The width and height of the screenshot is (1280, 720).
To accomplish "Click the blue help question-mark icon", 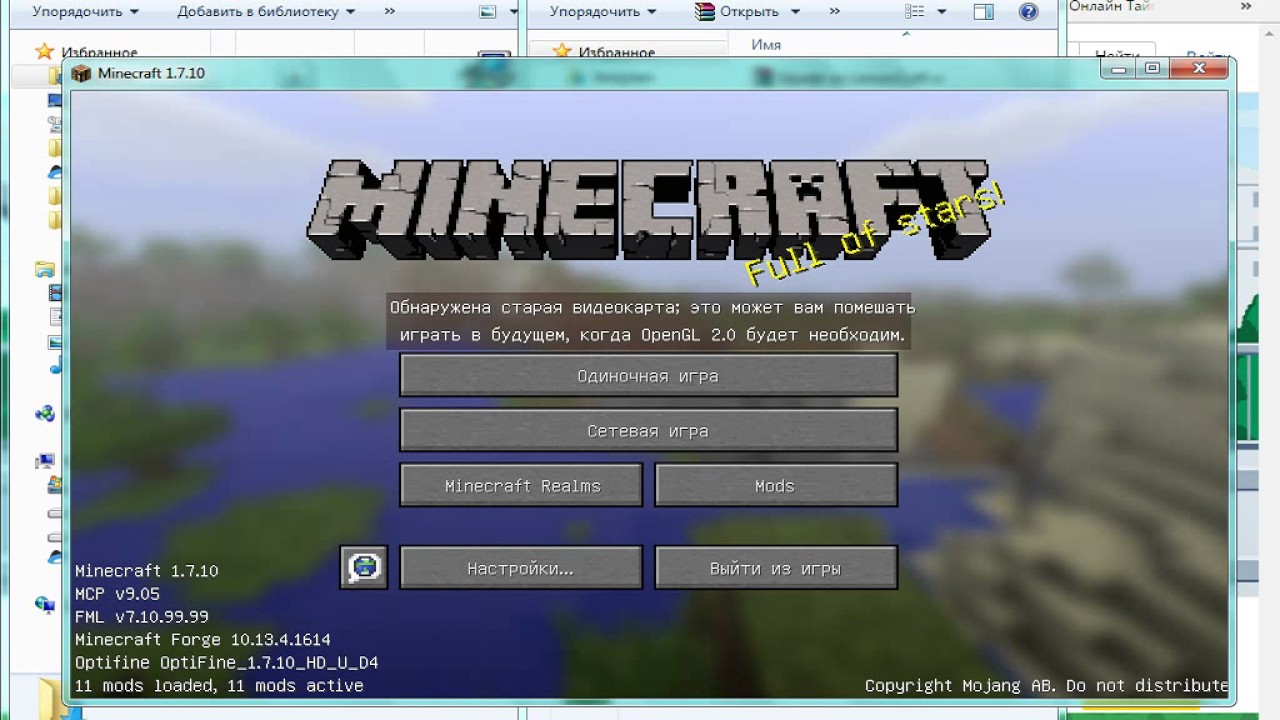I will [1028, 12].
